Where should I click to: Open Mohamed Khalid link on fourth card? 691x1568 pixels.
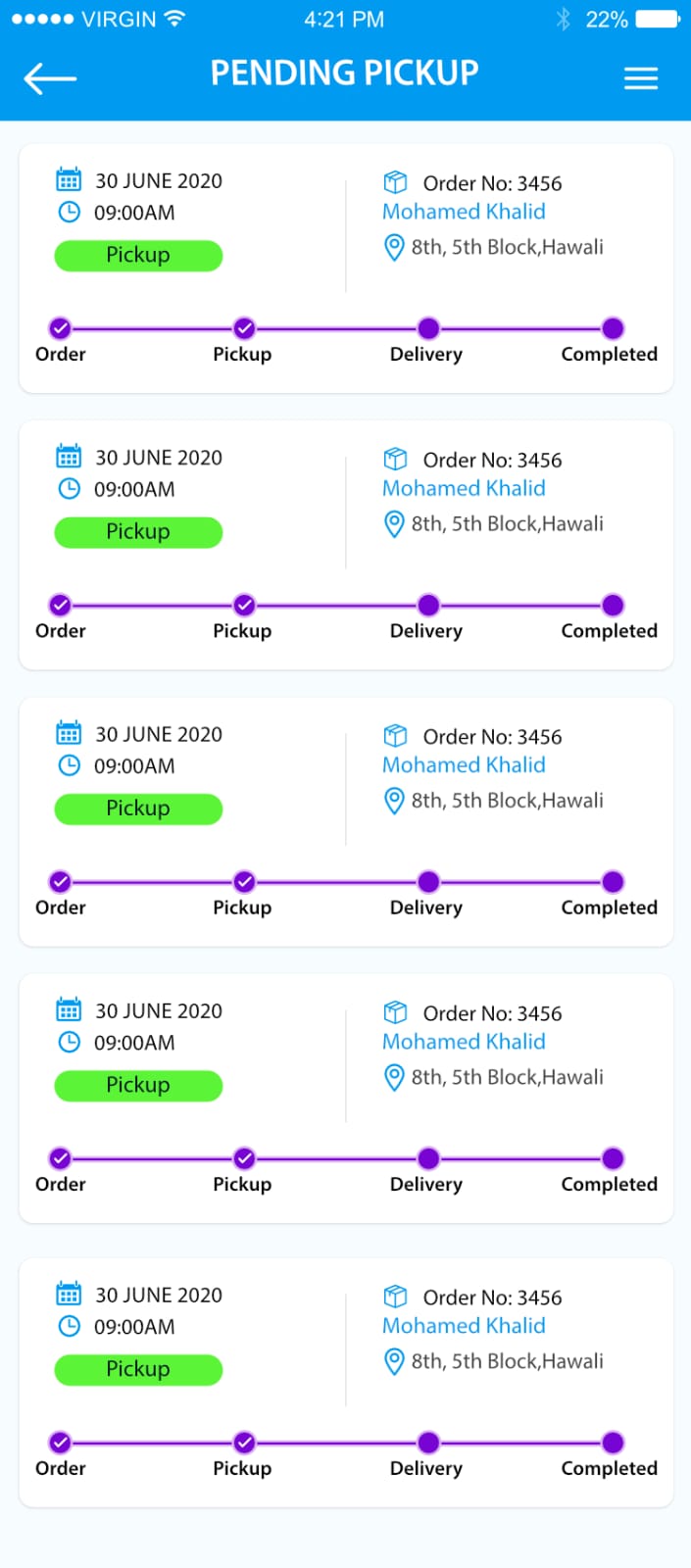pyautogui.click(x=464, y=1042)
